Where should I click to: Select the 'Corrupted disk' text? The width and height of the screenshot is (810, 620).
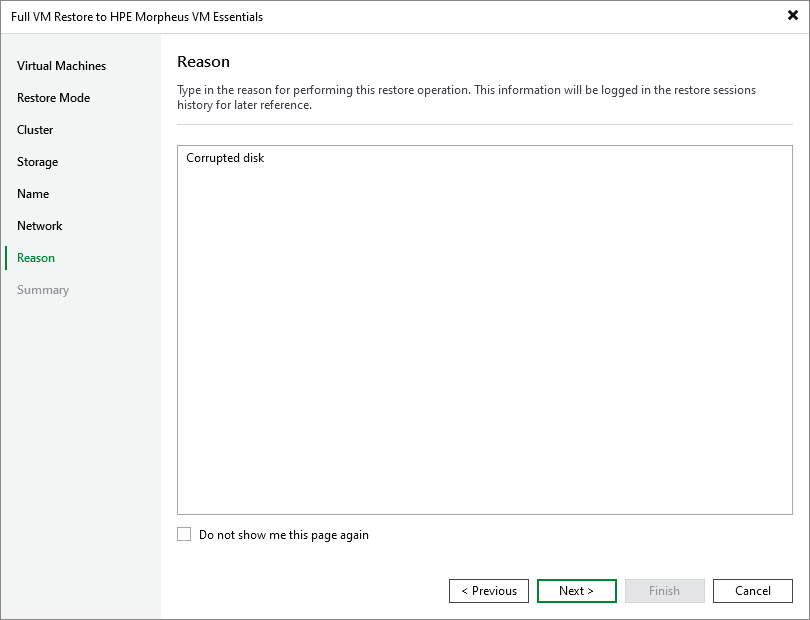tap(224, 157)
